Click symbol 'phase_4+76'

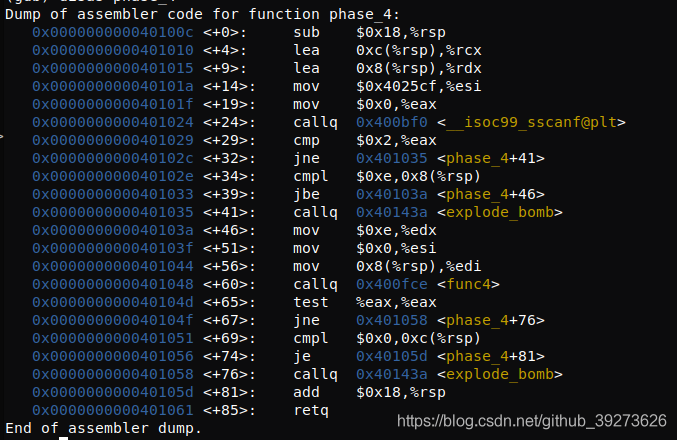point(490,320)
